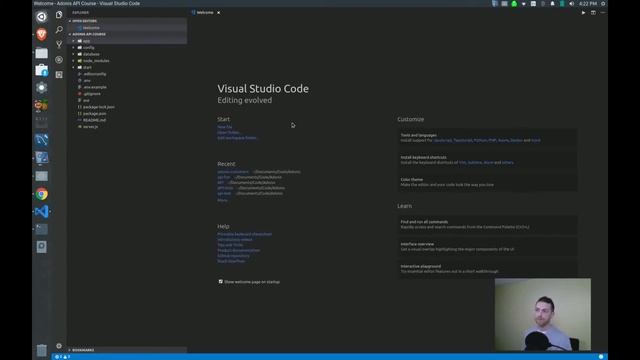Open the system power menu icon
This screenshot has width=640, height=360.
tap(603, 3)
